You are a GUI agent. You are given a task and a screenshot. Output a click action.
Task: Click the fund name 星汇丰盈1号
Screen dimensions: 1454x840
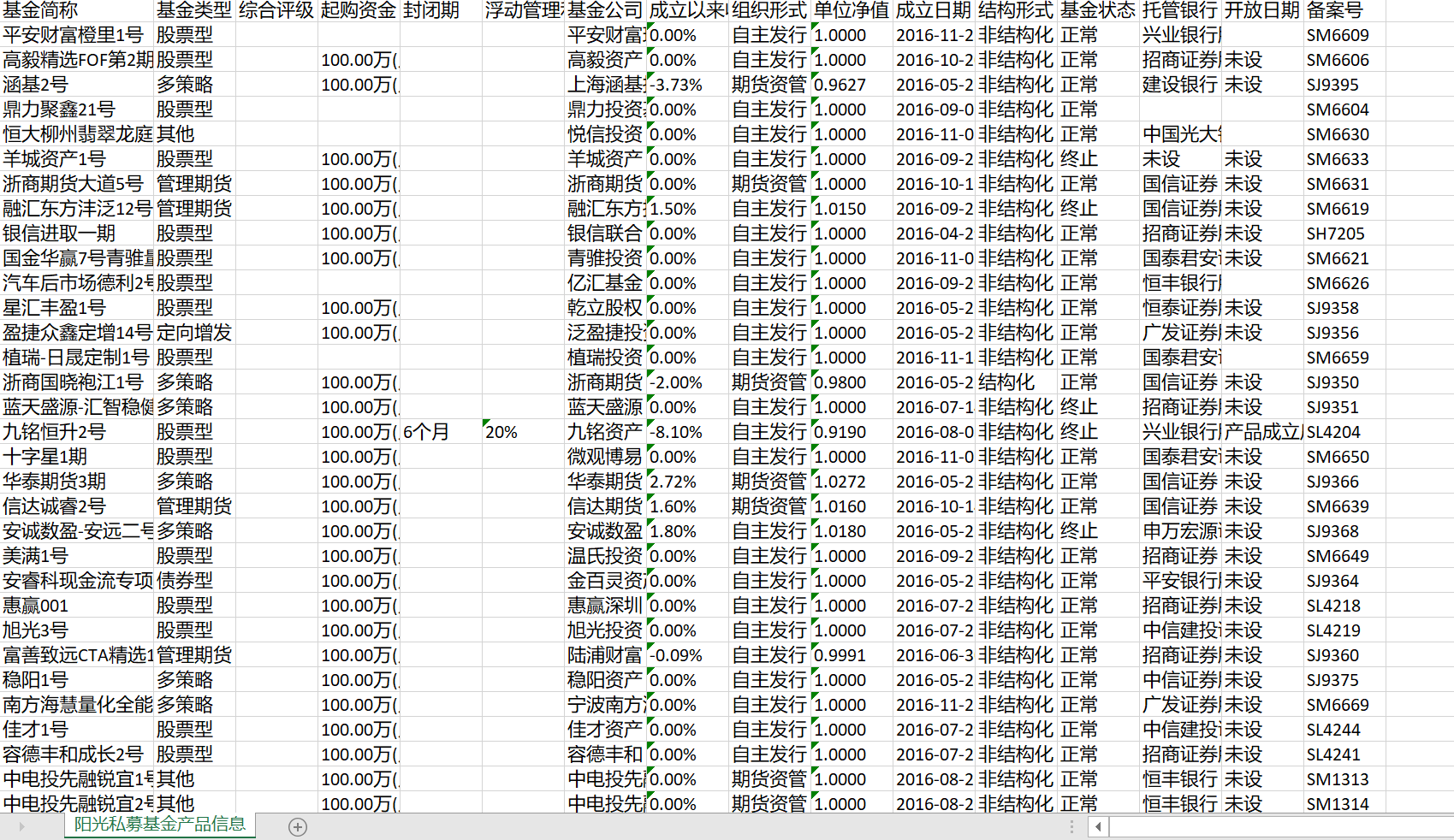(54, 308)
